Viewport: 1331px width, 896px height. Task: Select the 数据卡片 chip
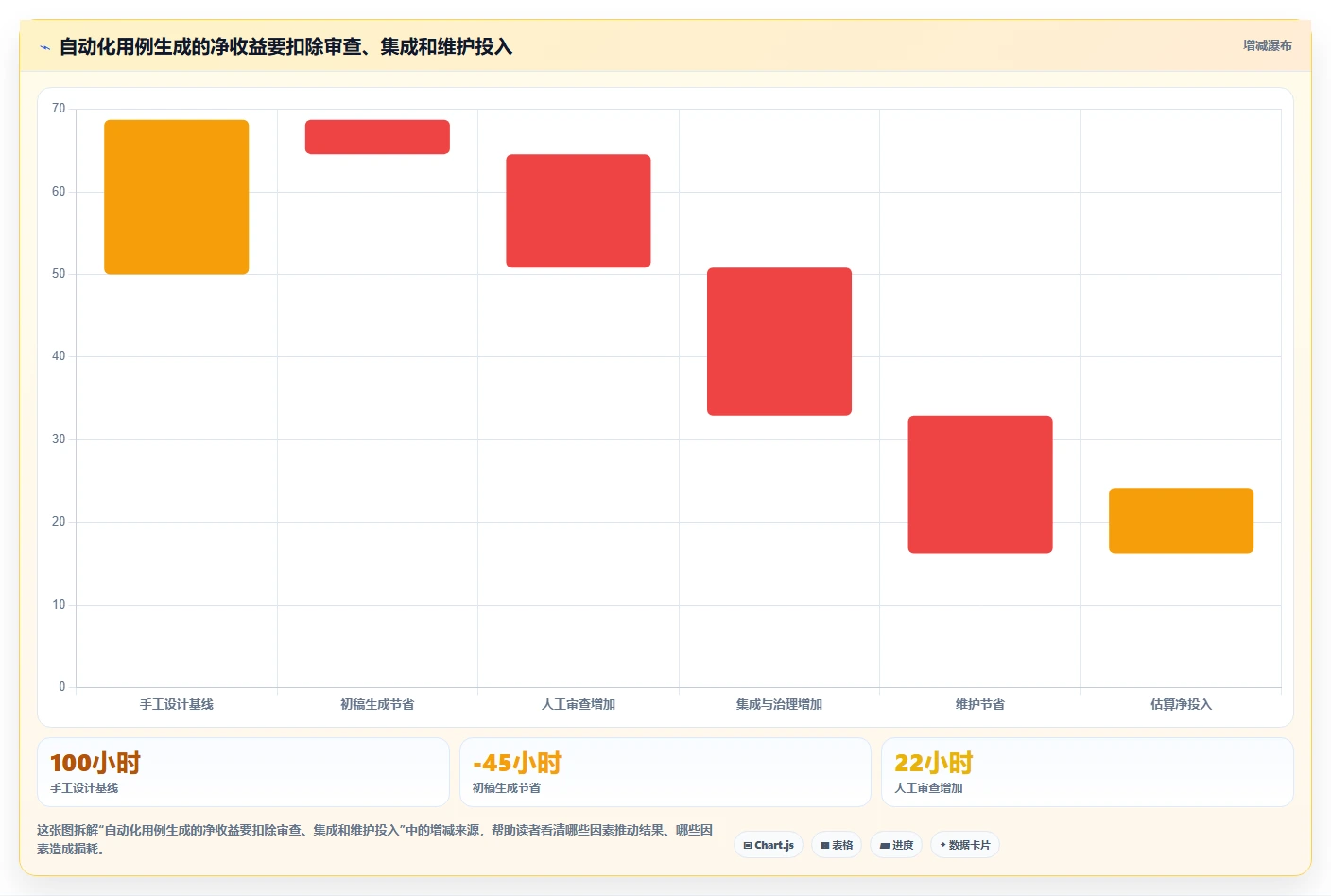point(965,845)
